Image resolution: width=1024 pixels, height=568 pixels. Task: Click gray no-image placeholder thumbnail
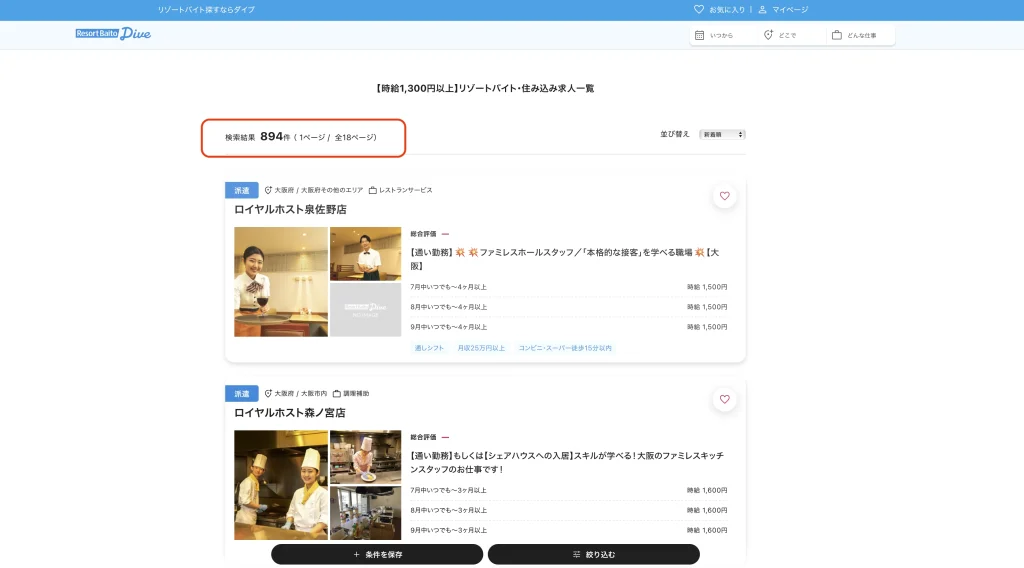click(x=365, y=309)
